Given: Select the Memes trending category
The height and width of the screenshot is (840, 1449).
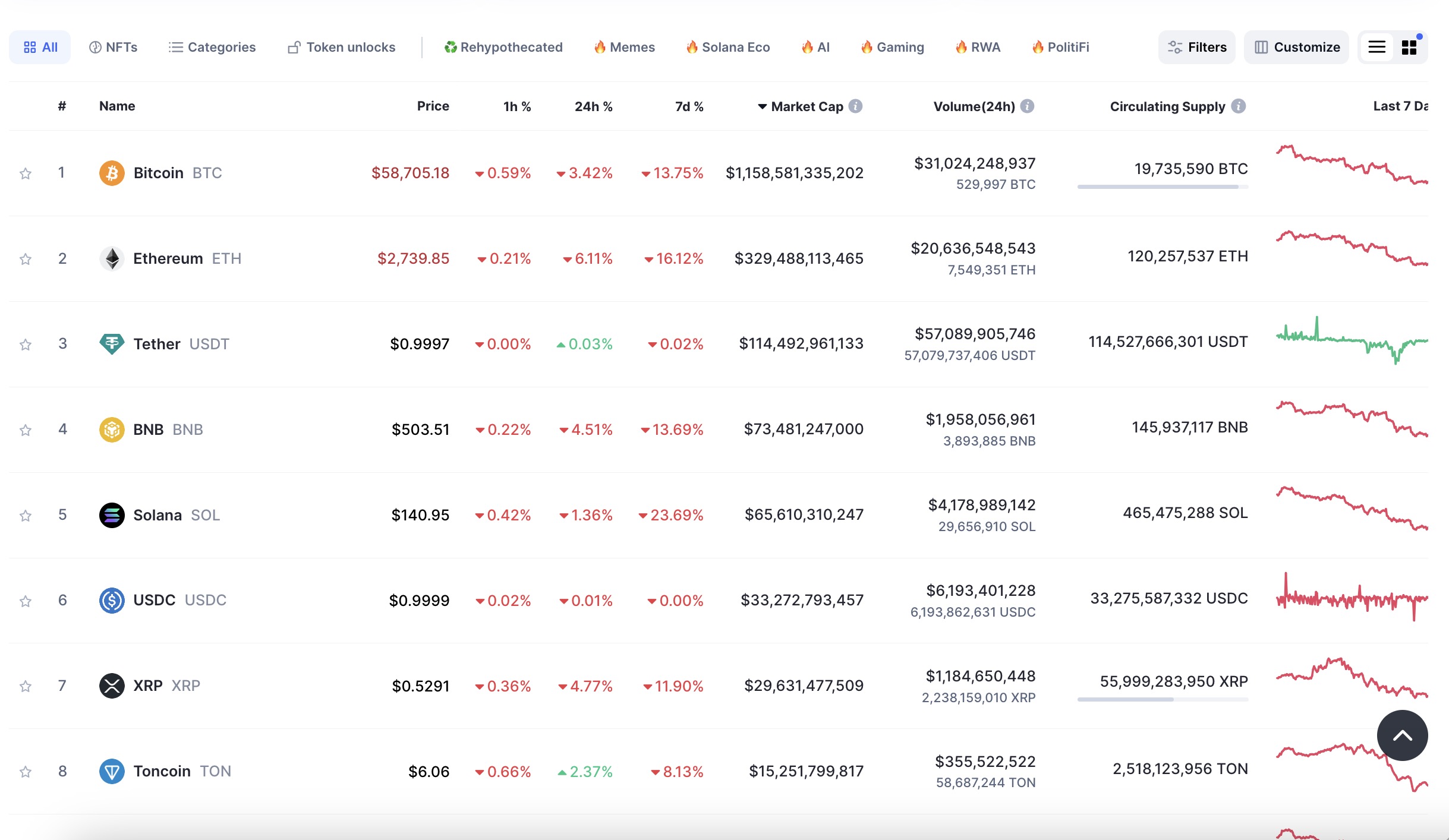Looking at the screenshot, I should 624,47.
